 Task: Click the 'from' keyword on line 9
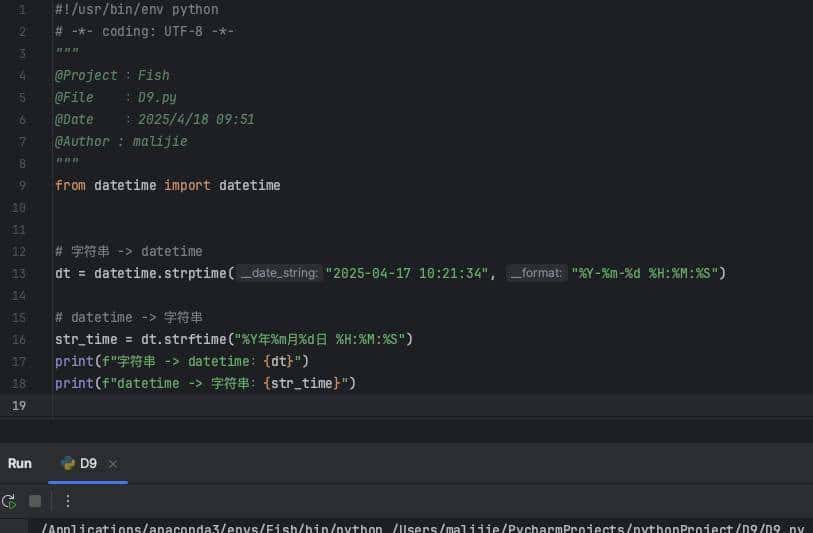click(71, 186)
